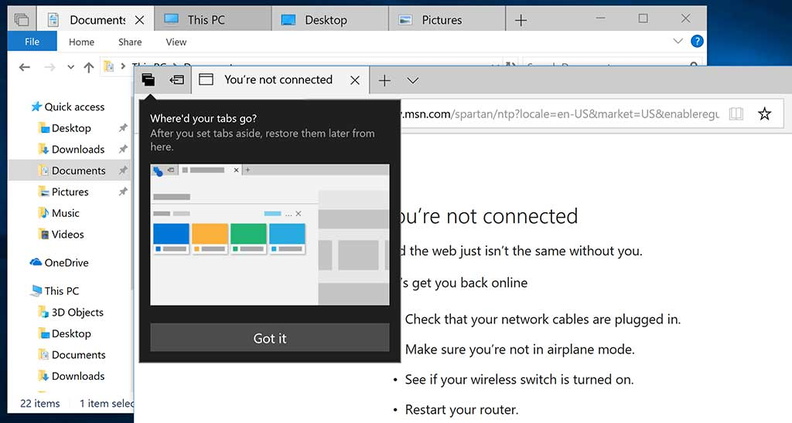Go up one folder level
The width and height of the screenshot is (792, 423).
(x=89, y=67)
